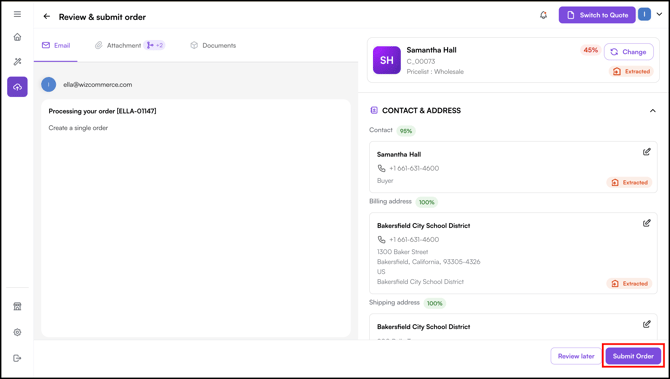670x379 pixels.
Task: Edit the Samantha Hall contact card
Action: (x=646, y=152)
